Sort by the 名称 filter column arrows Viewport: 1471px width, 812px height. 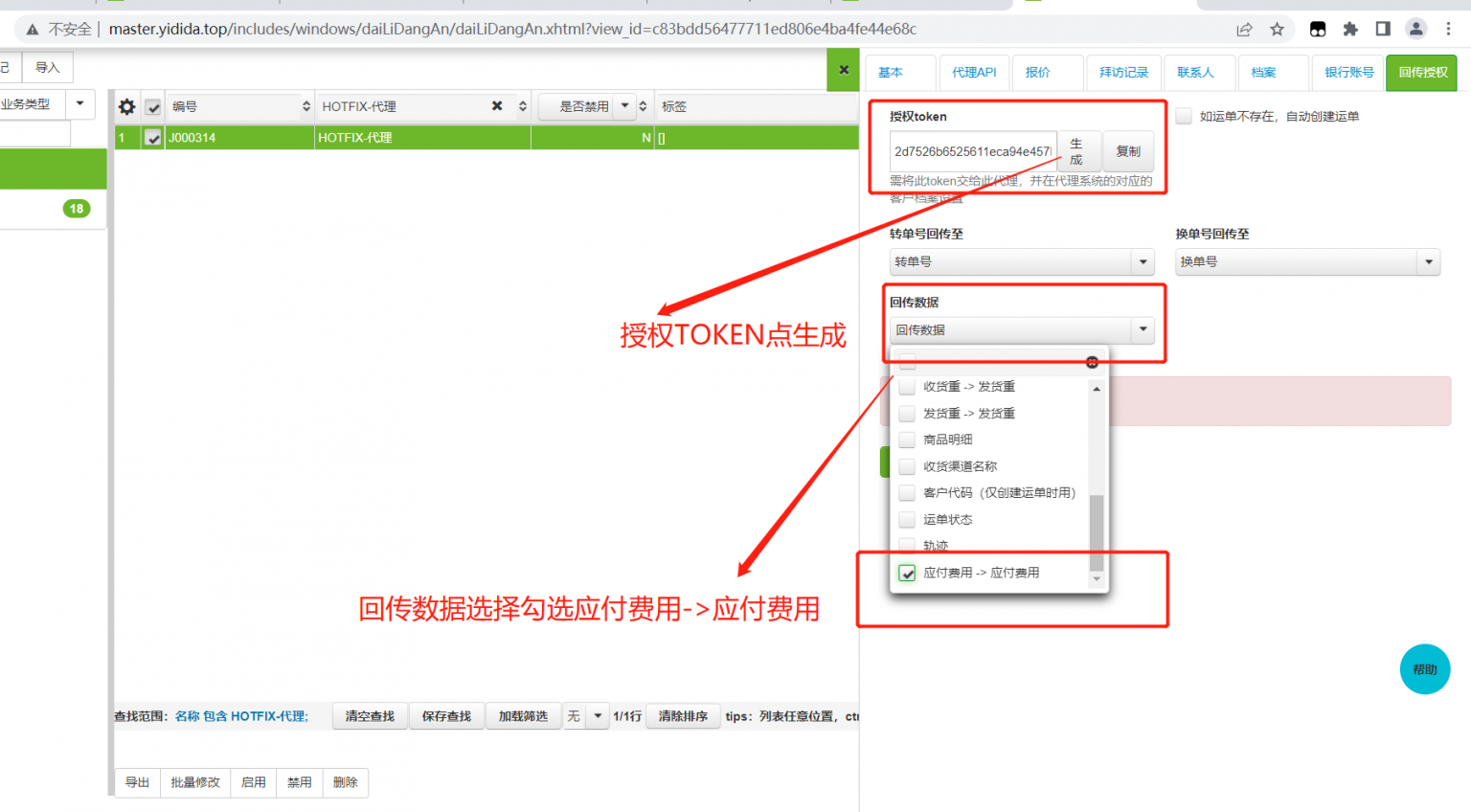(x=523, y=106)
